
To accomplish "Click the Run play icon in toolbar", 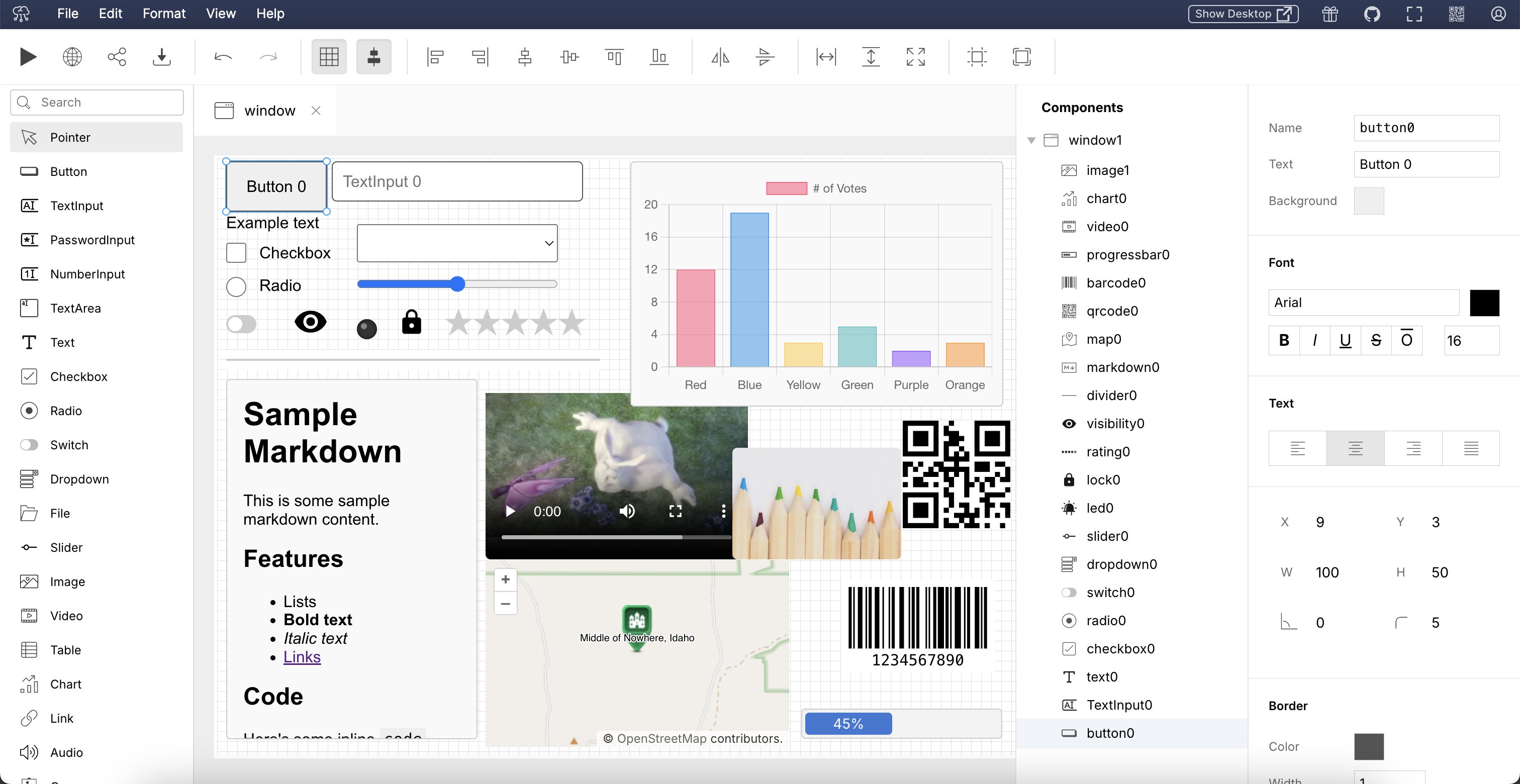I will (x=28, y=57).
